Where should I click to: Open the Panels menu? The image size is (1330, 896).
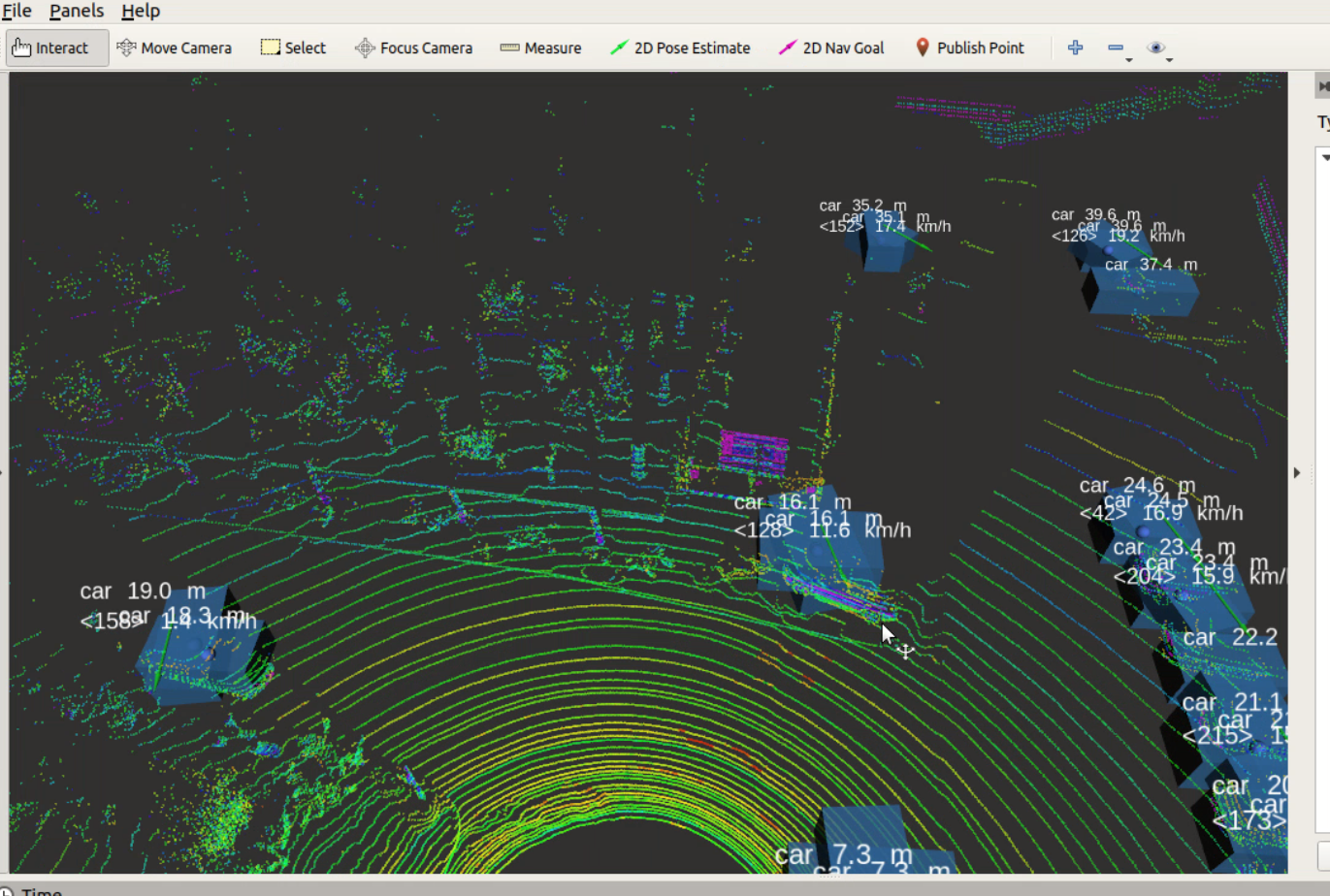(77, 11)
